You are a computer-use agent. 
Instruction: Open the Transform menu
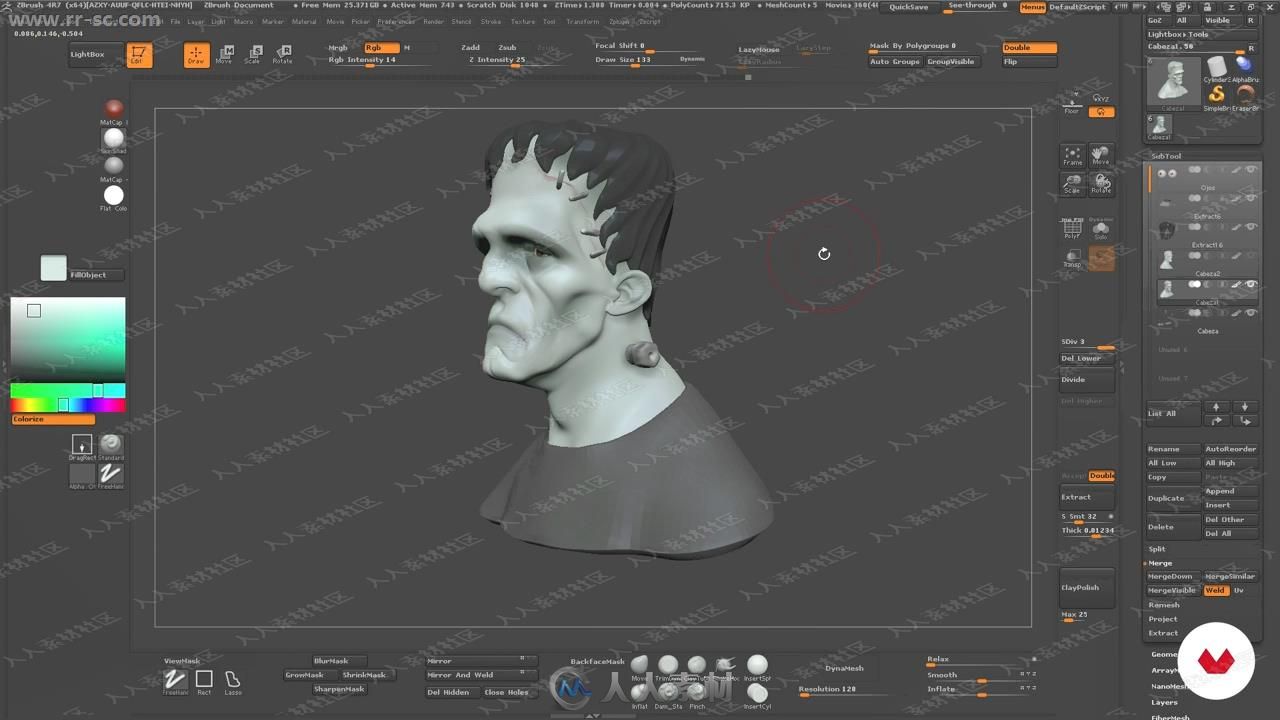point(582,21)
